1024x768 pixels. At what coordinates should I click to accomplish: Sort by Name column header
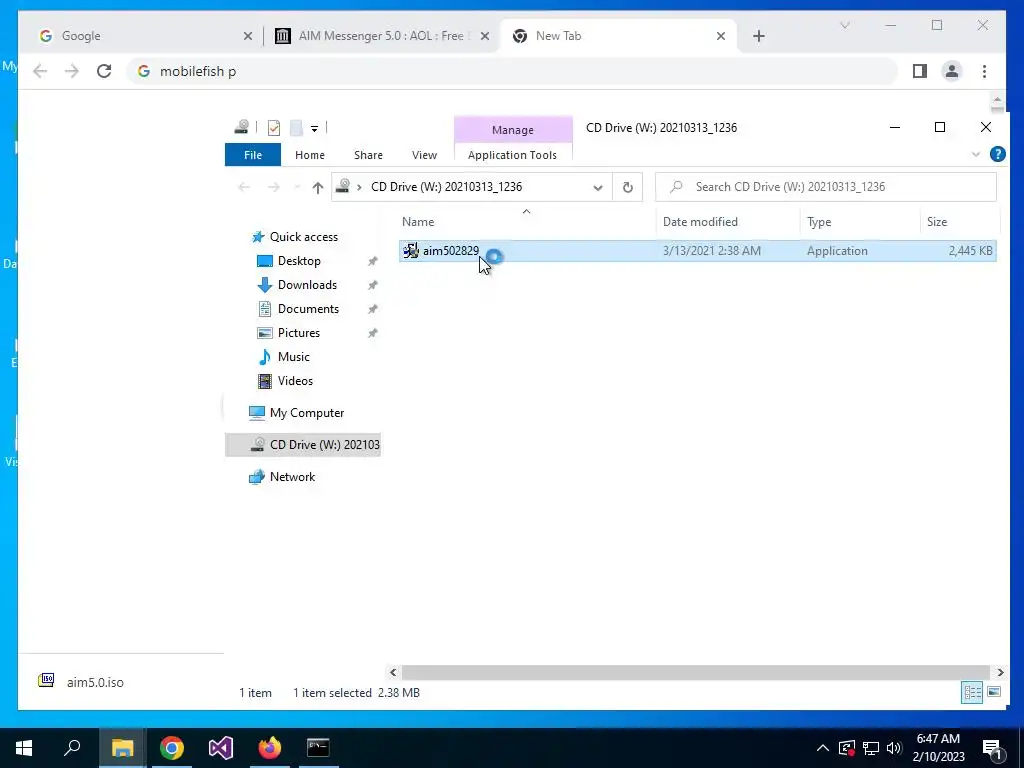(x=527, y=221)
